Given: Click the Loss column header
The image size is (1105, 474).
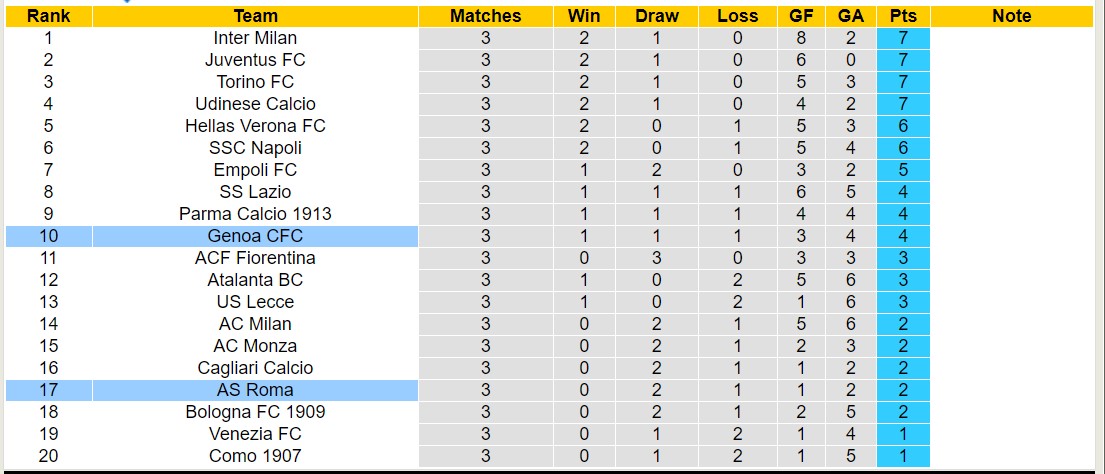Looking at the screenshot, I should [x=737, y=16].
